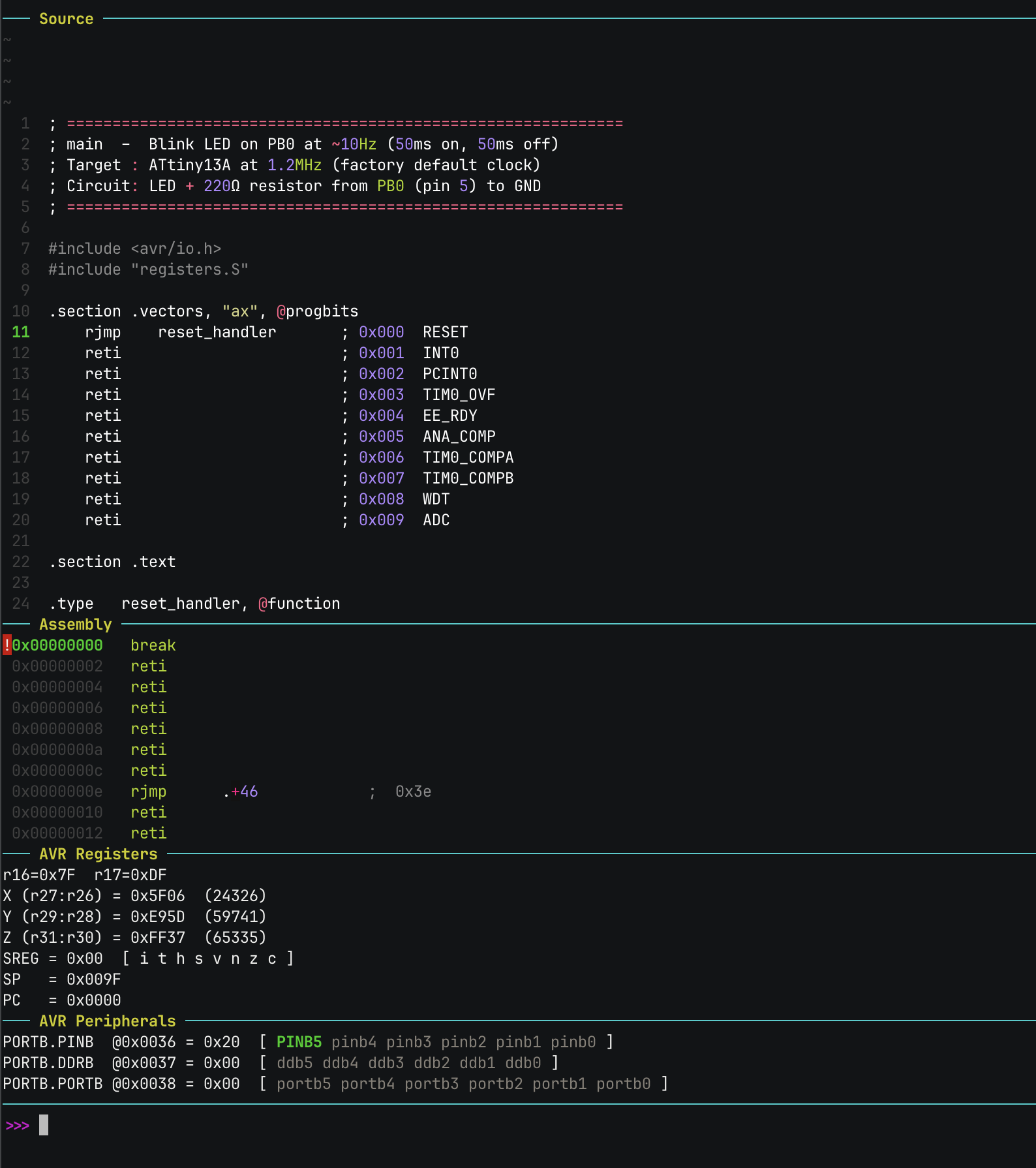Click the SREG flag 'c'
The image size is (1036, 1168).
[271, 959]
